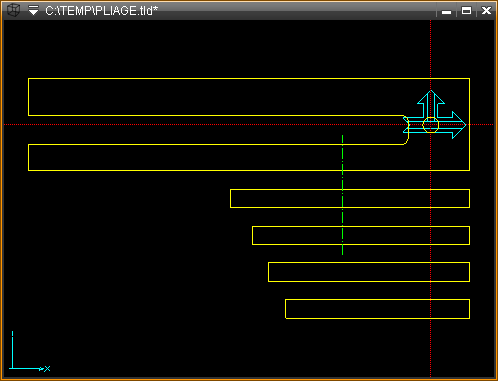Maximize the PLIAGE.tld document window
Viewport: 498px width, 381px height.
coord(466,11)
